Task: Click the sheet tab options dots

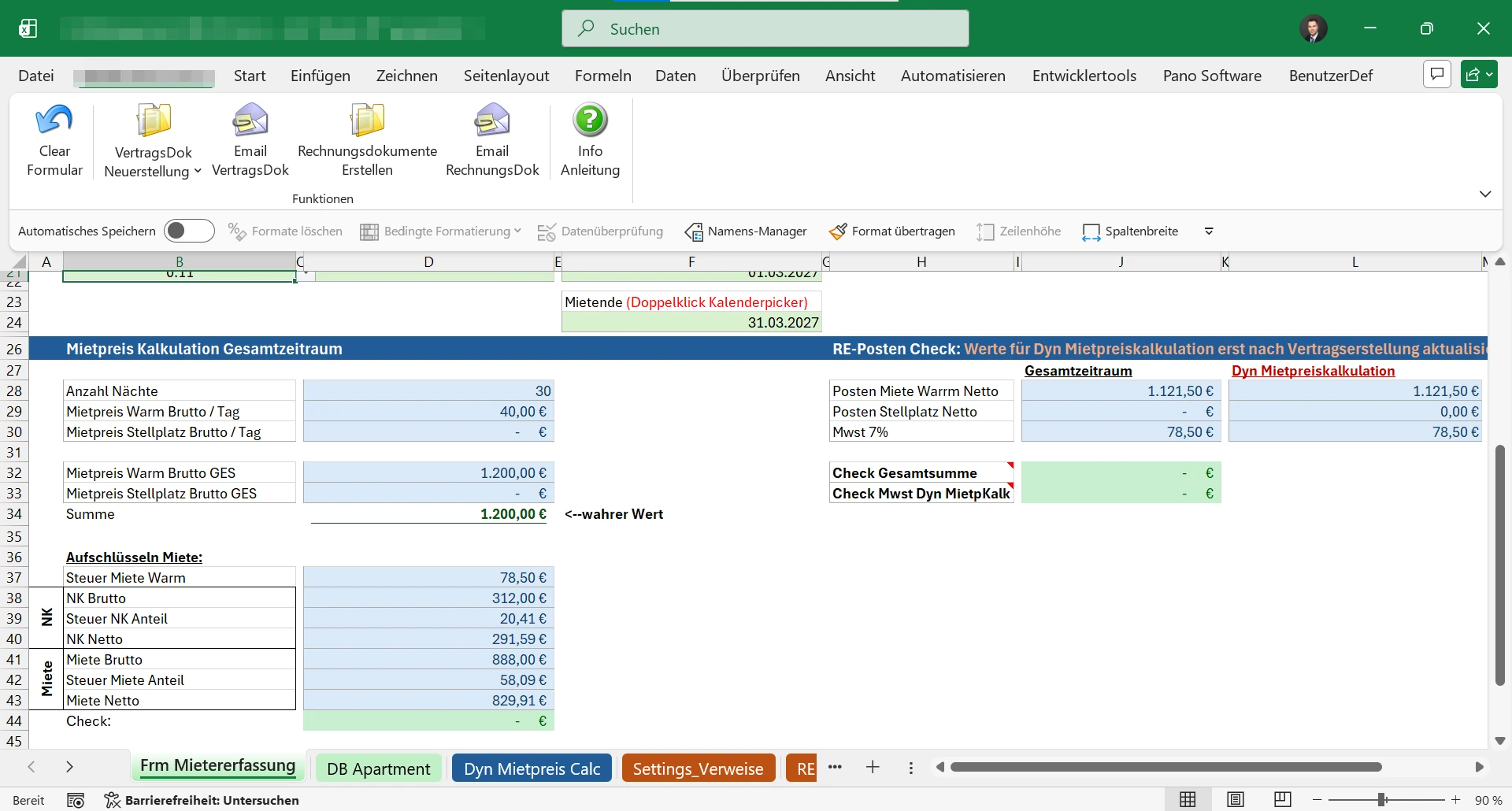Action: tap(911, 768)
